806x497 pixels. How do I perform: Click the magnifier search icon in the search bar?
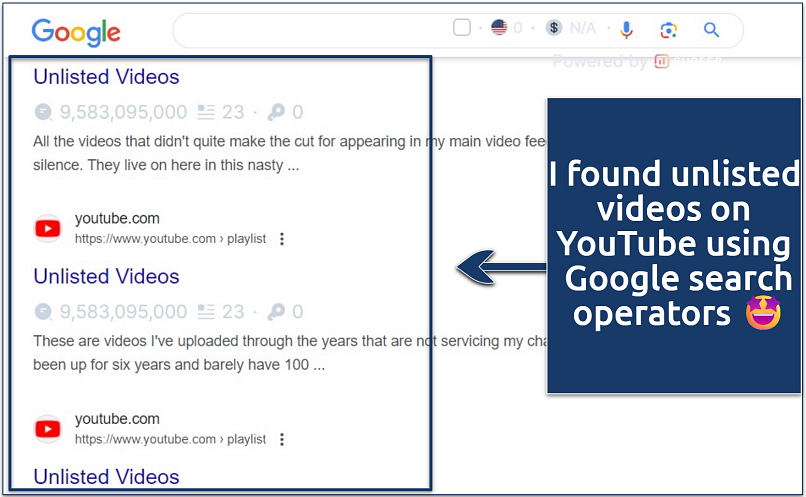pos(712,30)
